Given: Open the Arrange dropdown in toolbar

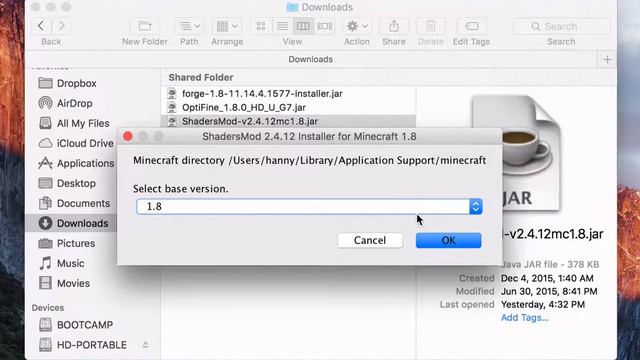Looking at the screenshot, I should coord(227,26).
